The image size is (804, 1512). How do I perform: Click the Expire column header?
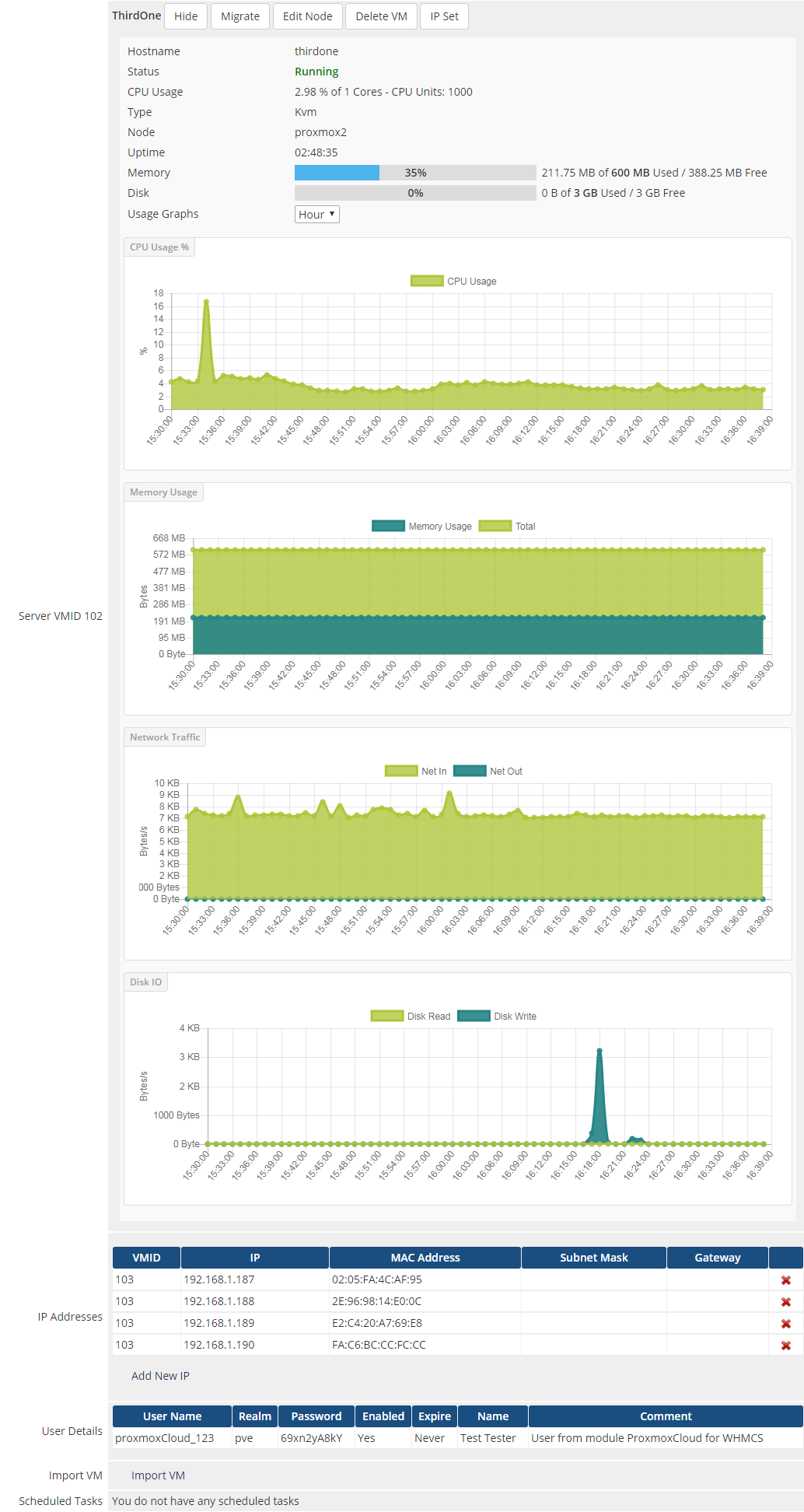point(435,1416)
